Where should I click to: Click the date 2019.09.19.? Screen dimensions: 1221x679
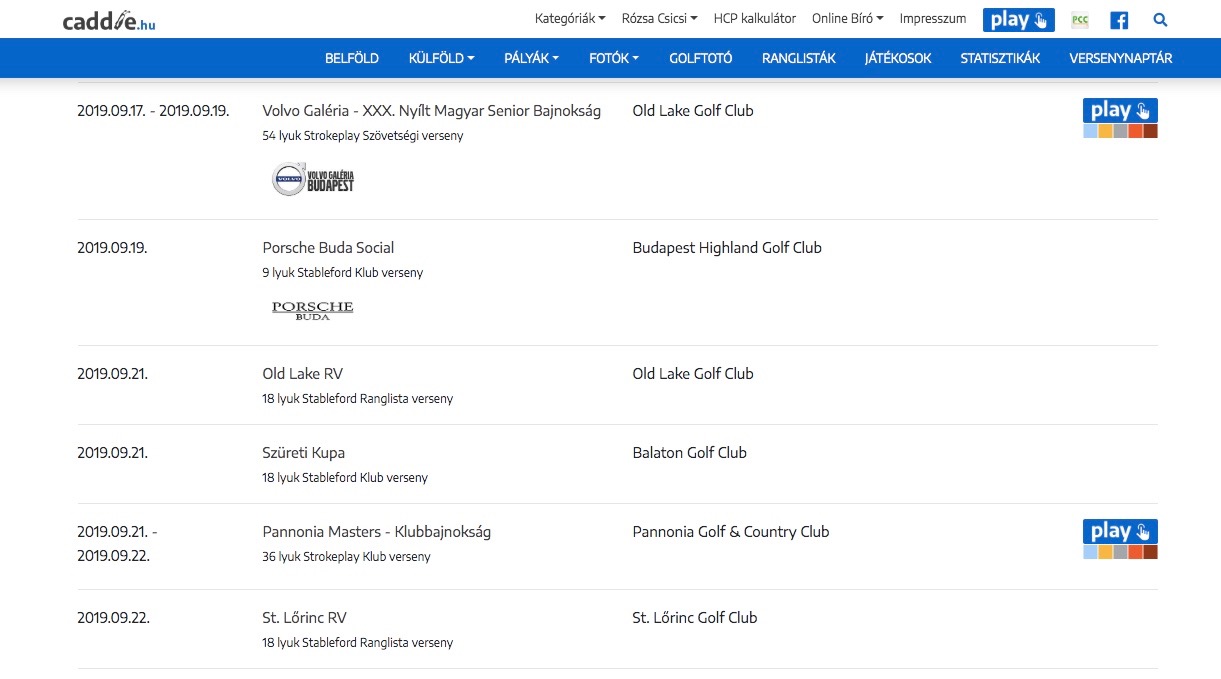click(x=112, y=248)
